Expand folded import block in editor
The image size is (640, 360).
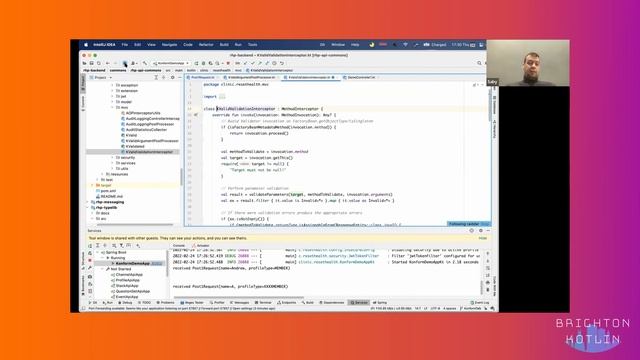click(222, 97)
